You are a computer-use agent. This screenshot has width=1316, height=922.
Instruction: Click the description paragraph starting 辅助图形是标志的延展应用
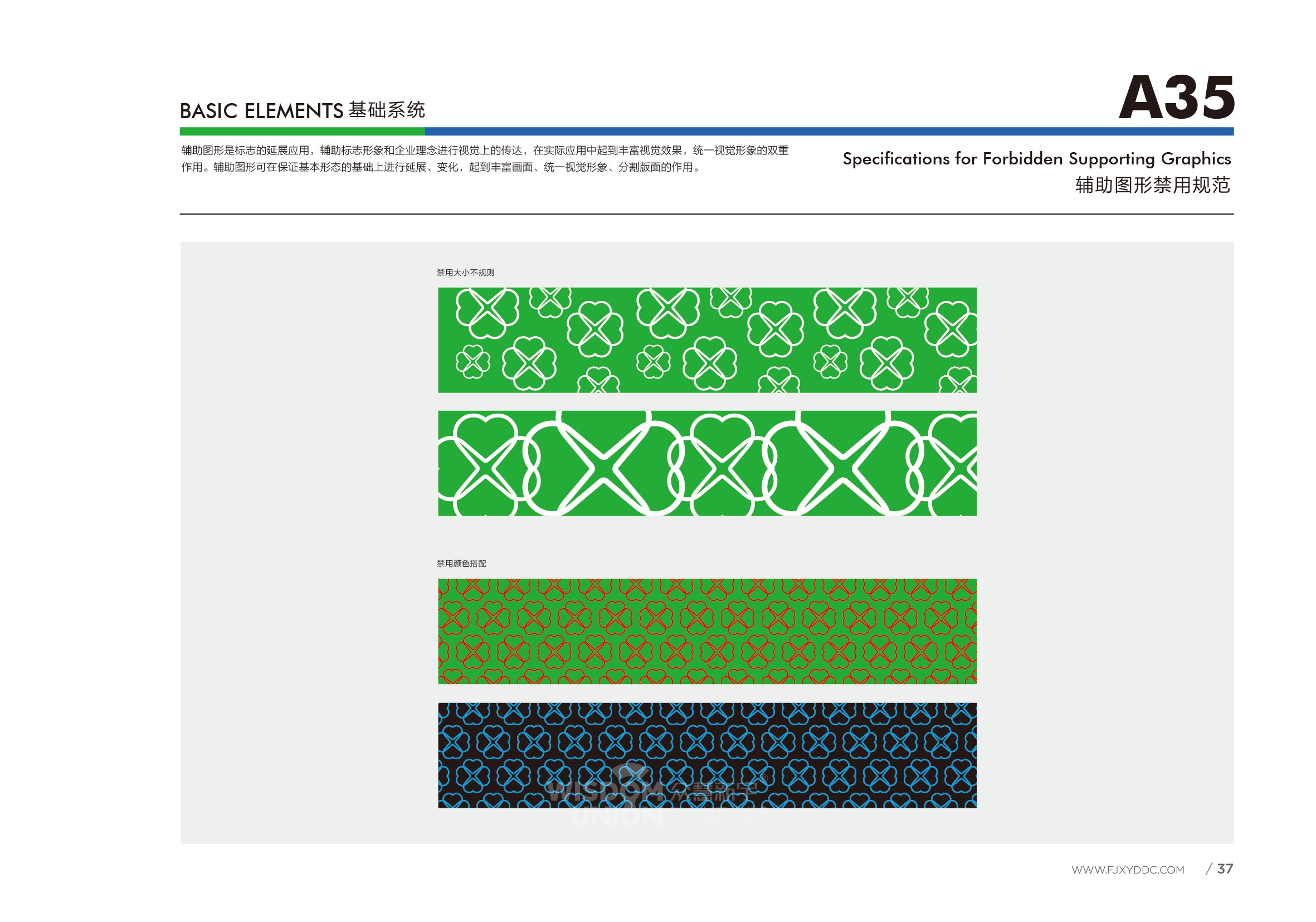pyautogui.click(x=485, y=159)
